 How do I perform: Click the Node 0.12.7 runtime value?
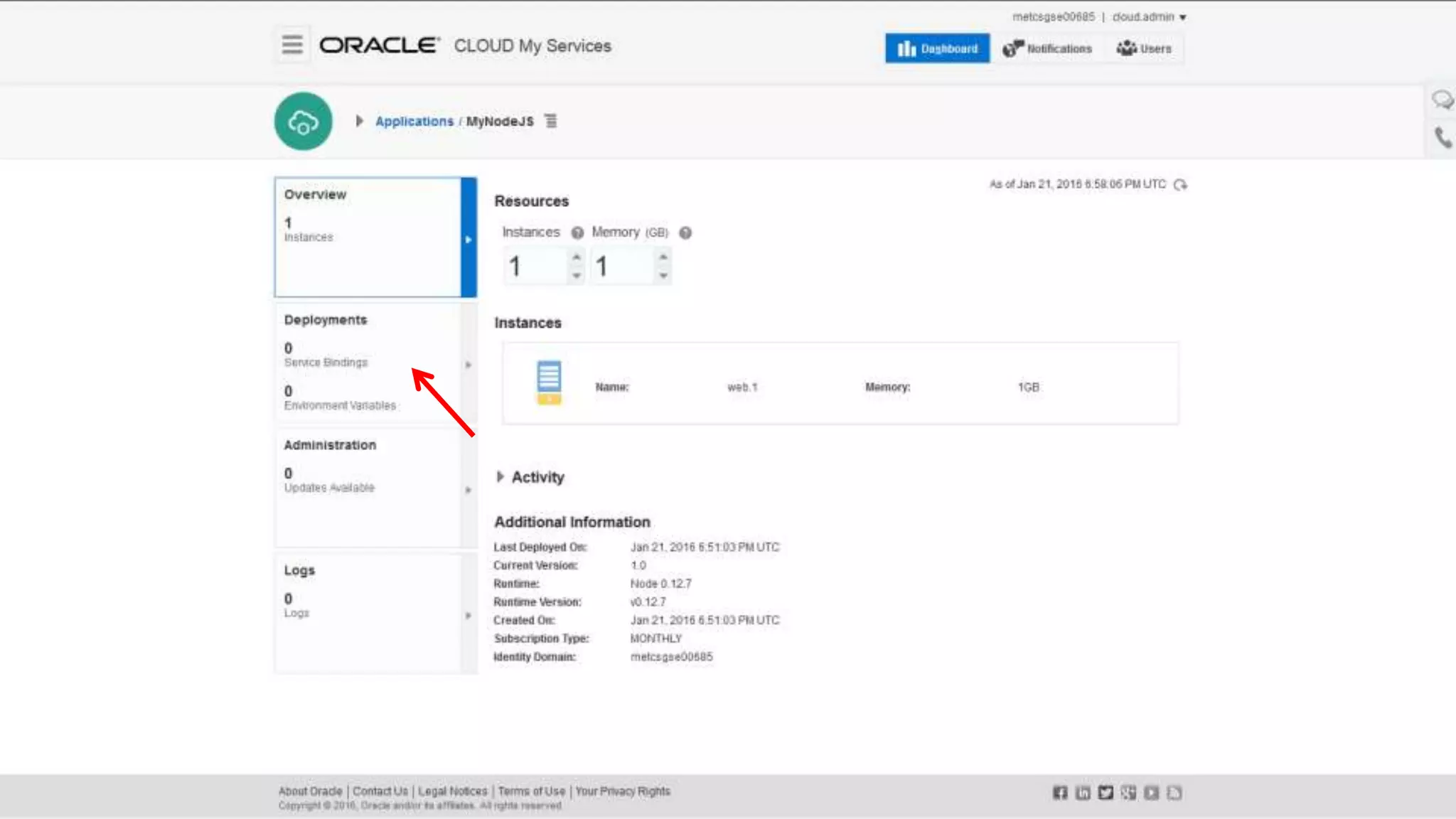(660, 584)
